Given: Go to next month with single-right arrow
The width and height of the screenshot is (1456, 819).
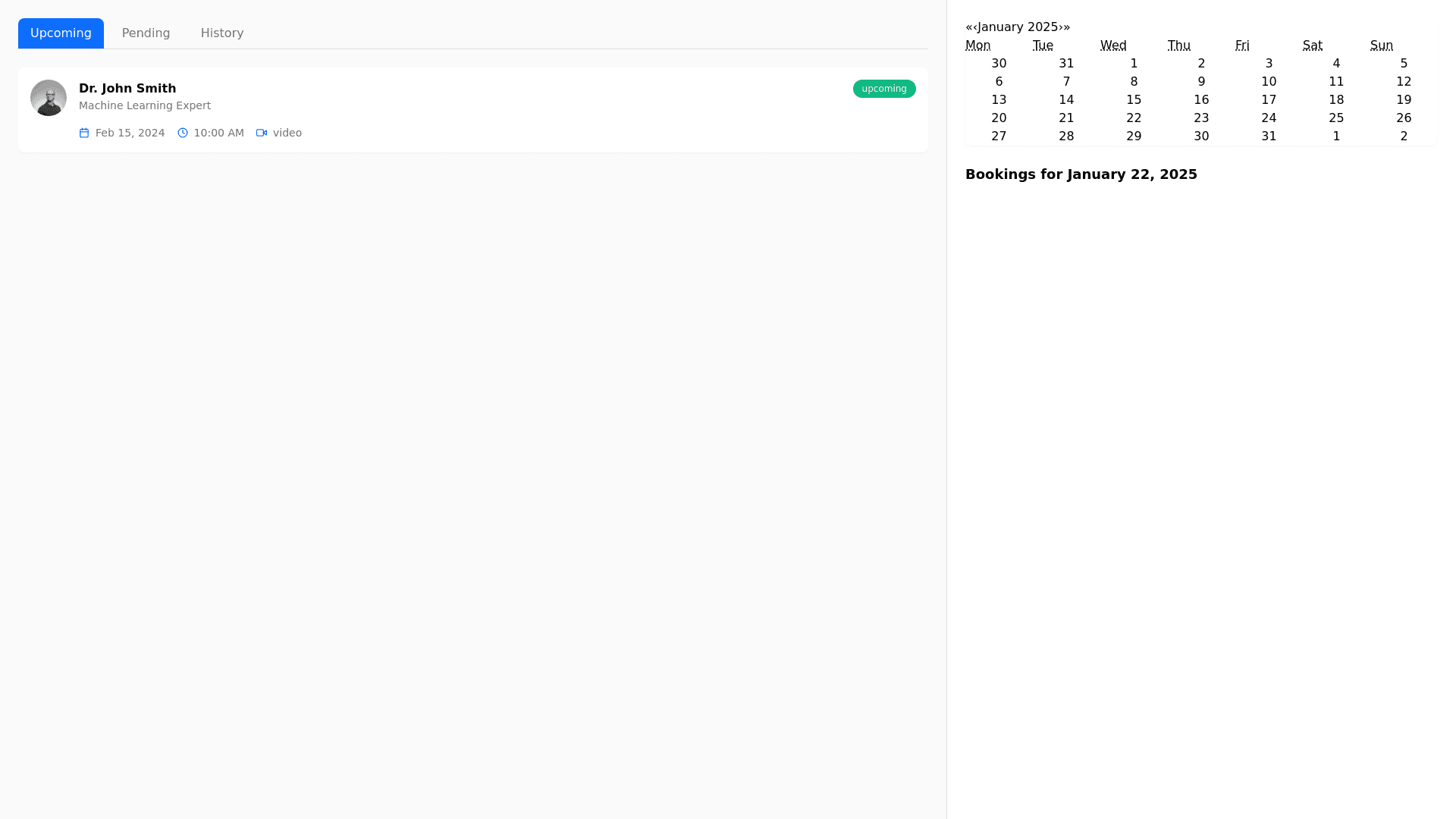Looking at the screenshot, I should coord(1061,27).
